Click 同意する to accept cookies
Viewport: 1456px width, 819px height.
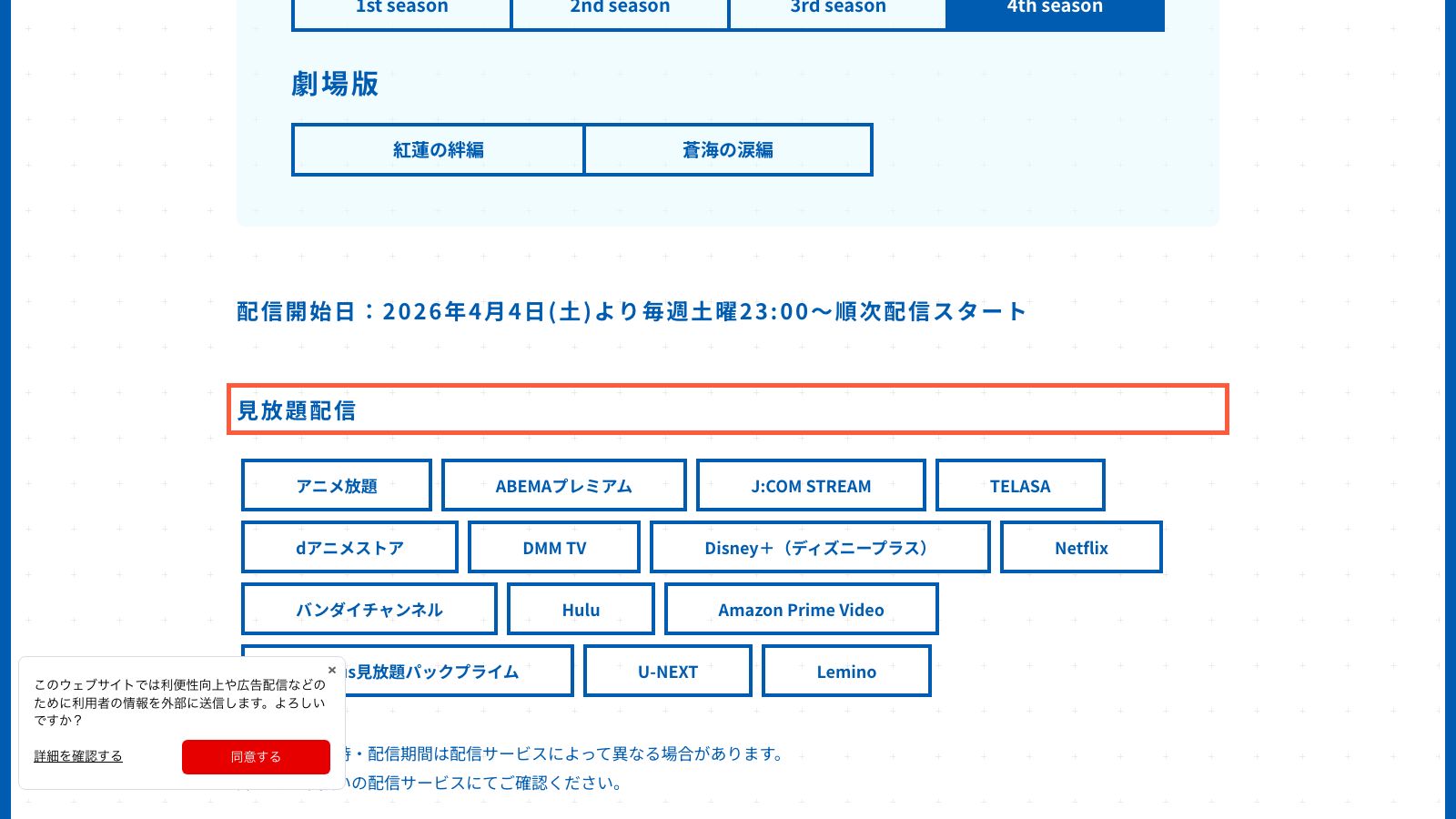(256, 756)
